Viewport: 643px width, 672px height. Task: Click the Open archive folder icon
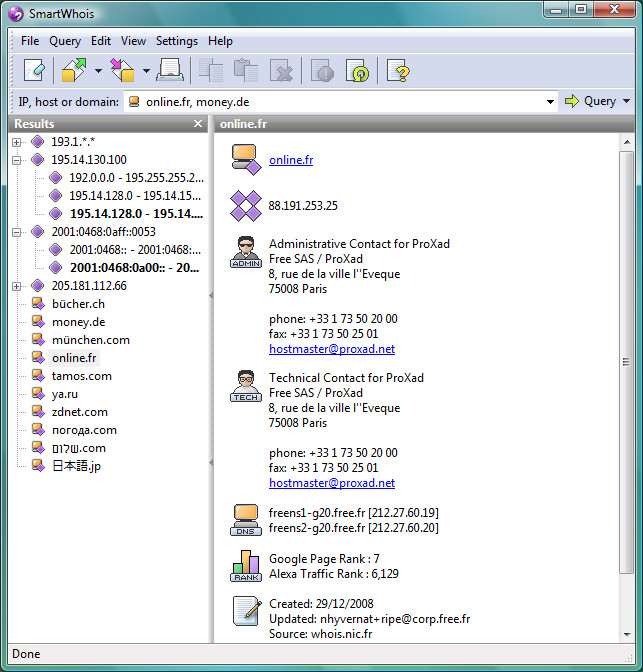click(74, 70)
